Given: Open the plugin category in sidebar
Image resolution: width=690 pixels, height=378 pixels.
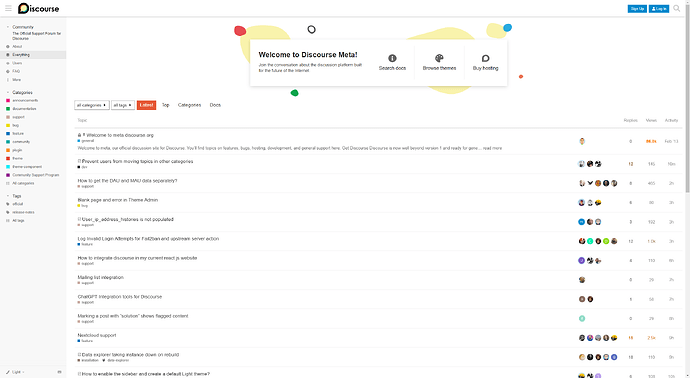Looking at the screenshot, I should pos(17,150).
